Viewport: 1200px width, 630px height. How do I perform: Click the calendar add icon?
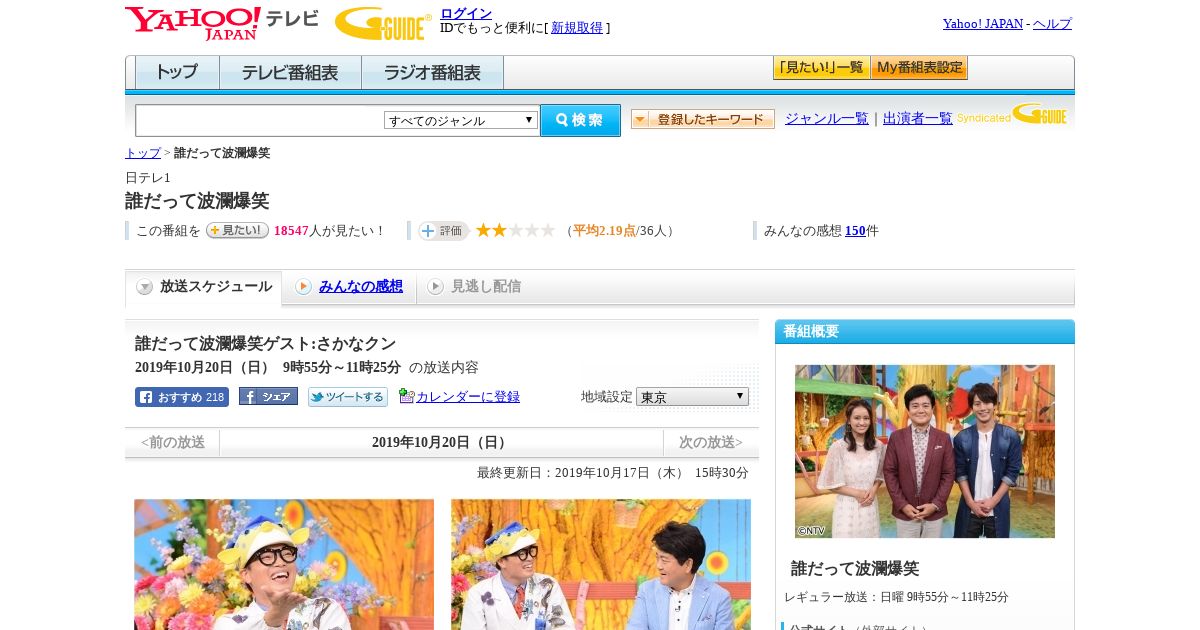coord(406,396)
